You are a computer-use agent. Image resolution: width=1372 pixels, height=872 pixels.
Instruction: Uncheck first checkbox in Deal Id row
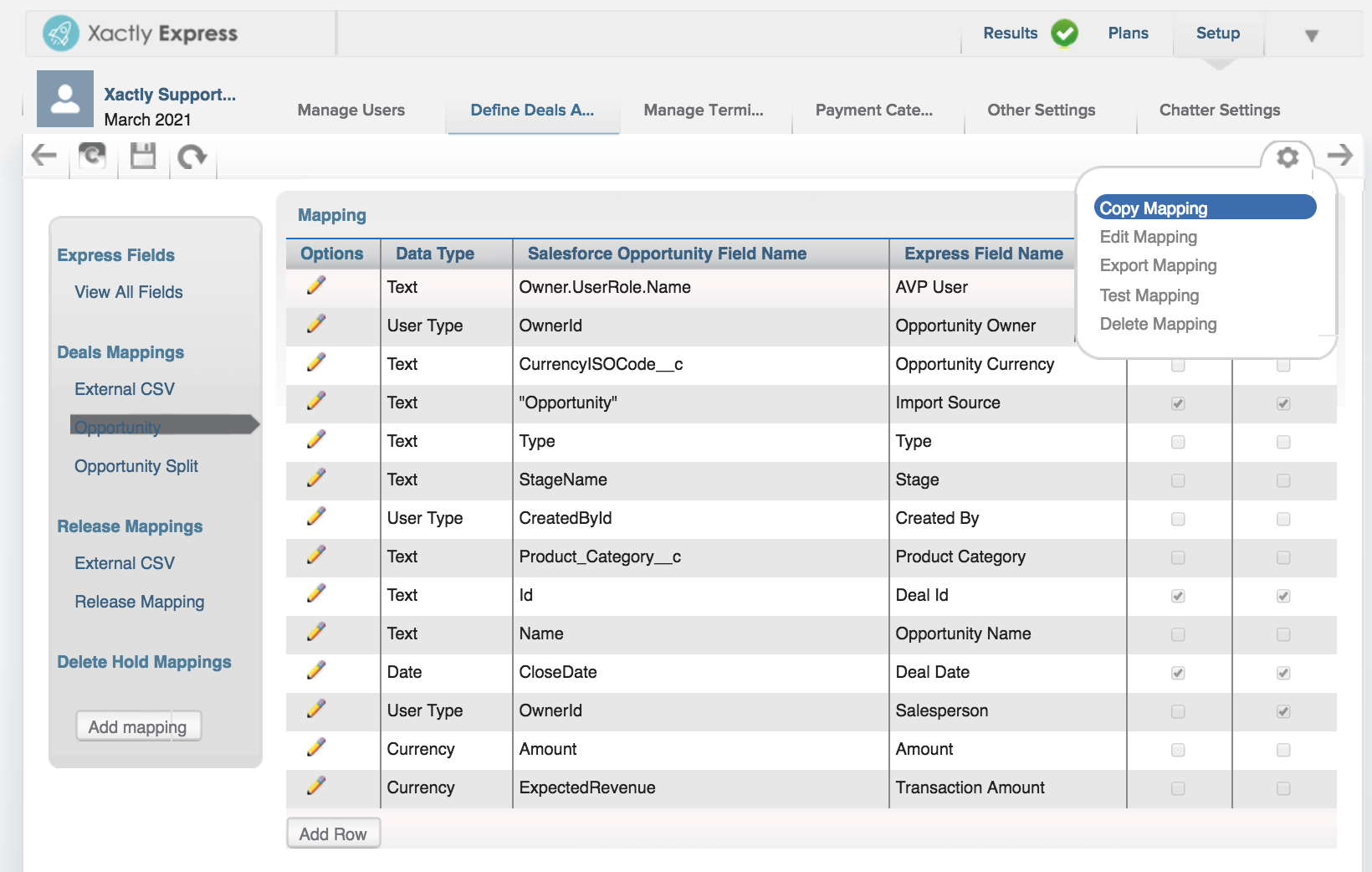click(x=1178, y=596)
